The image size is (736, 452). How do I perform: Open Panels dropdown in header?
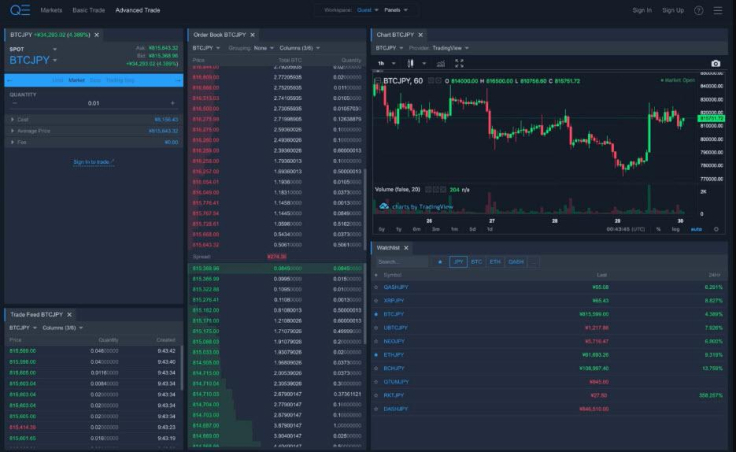point(396,10)
